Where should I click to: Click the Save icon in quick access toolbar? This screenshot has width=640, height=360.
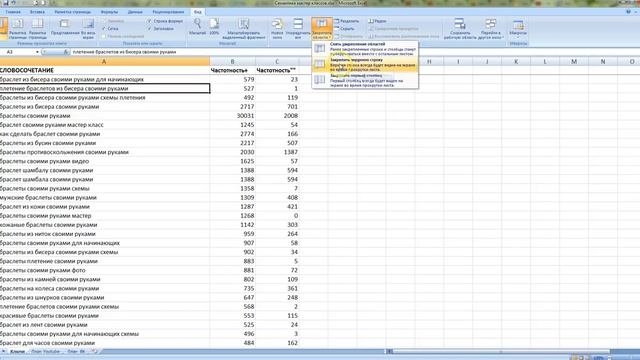5,3
